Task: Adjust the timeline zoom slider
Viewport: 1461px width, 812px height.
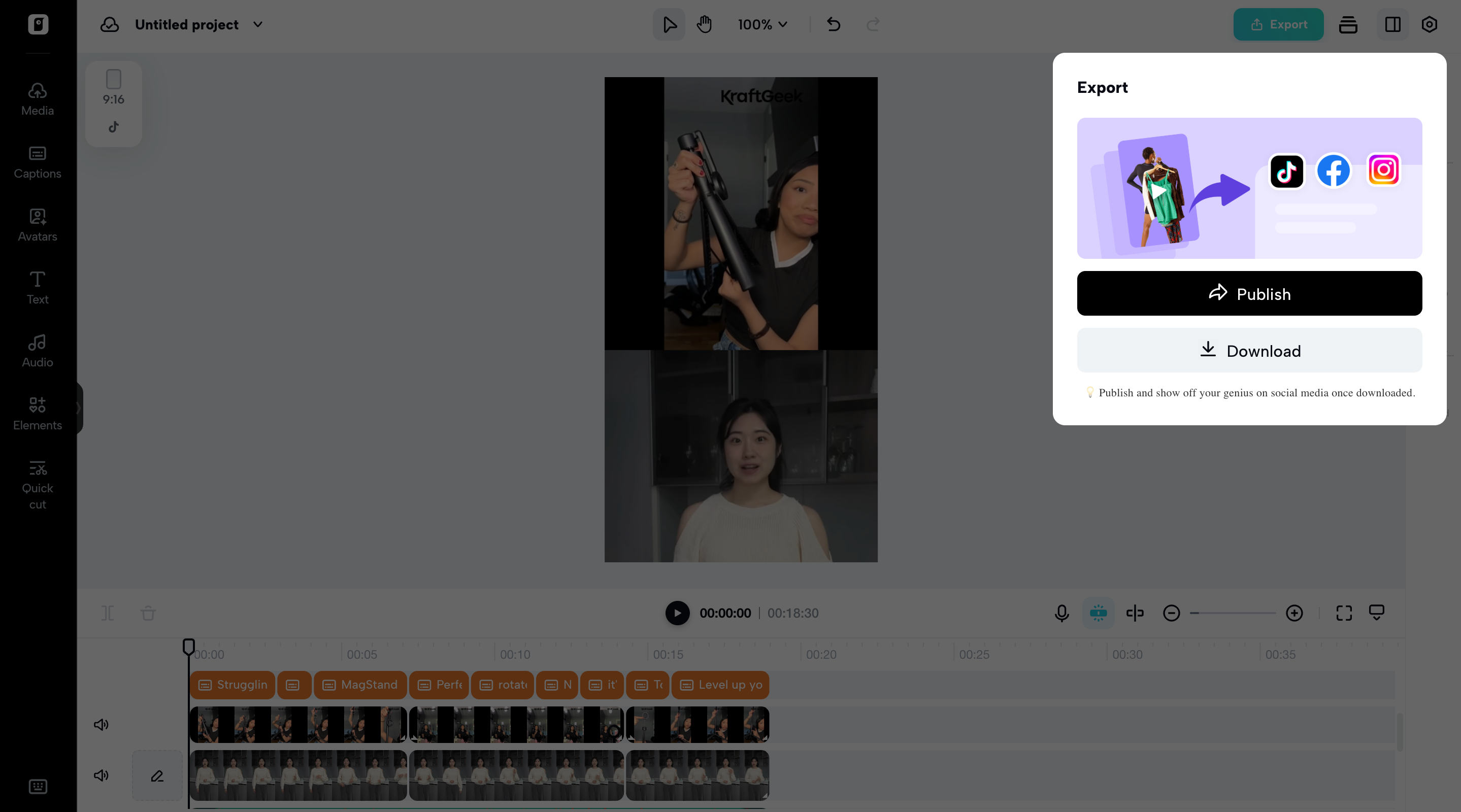Action: (1233, 613)
